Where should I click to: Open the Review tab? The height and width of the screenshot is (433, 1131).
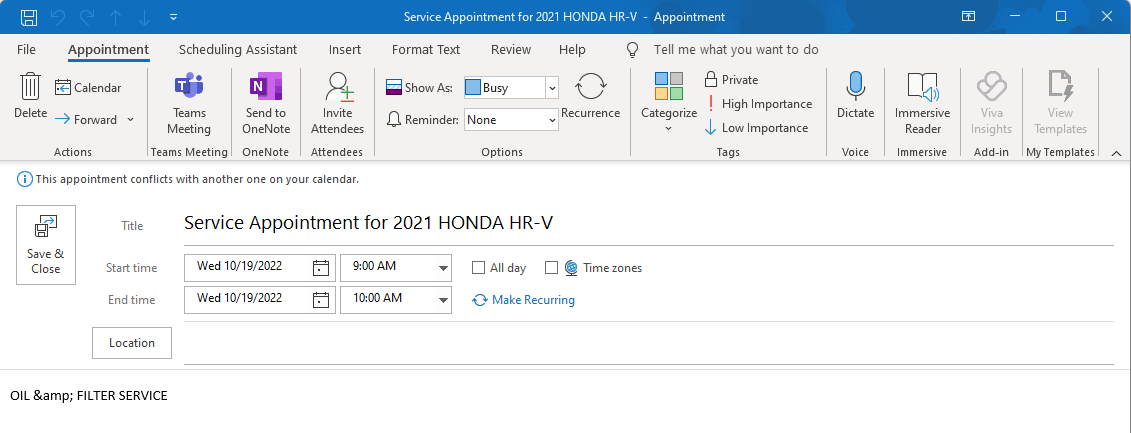point(511,50)
